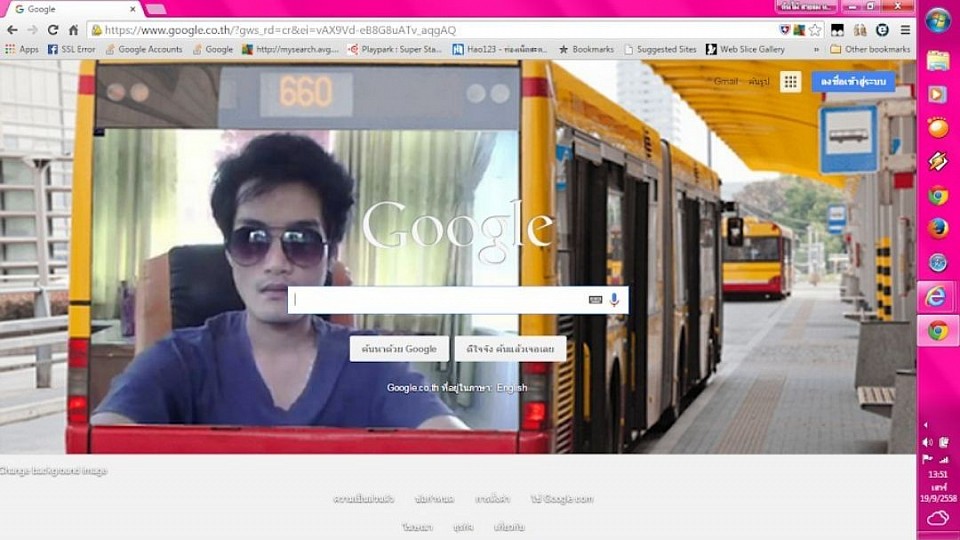Open the binoculars extension icon
This screenshot has height=540, width=960.
point(860,30)
